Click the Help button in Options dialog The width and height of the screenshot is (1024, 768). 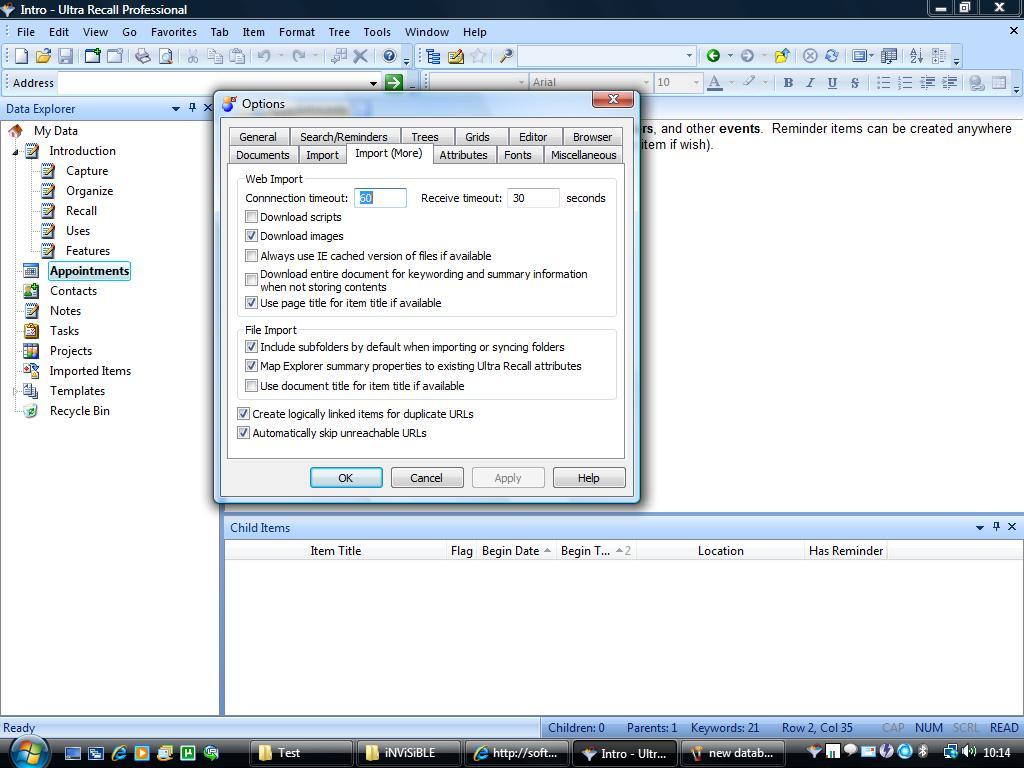tap(588, 478)
